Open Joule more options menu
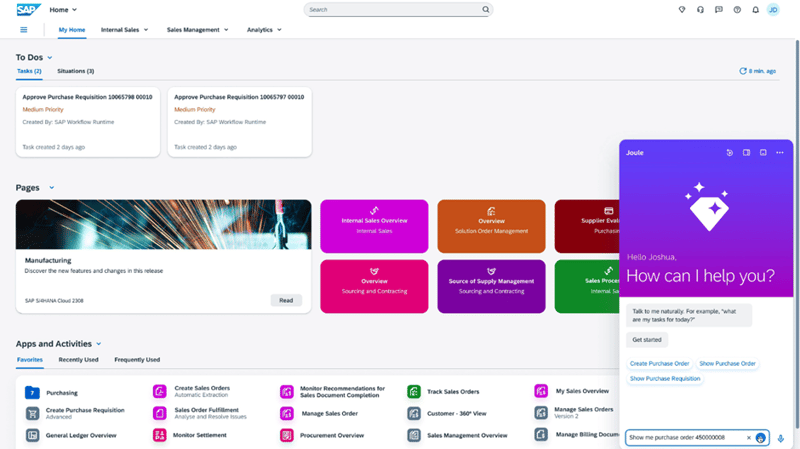 [x=780, y=153]
